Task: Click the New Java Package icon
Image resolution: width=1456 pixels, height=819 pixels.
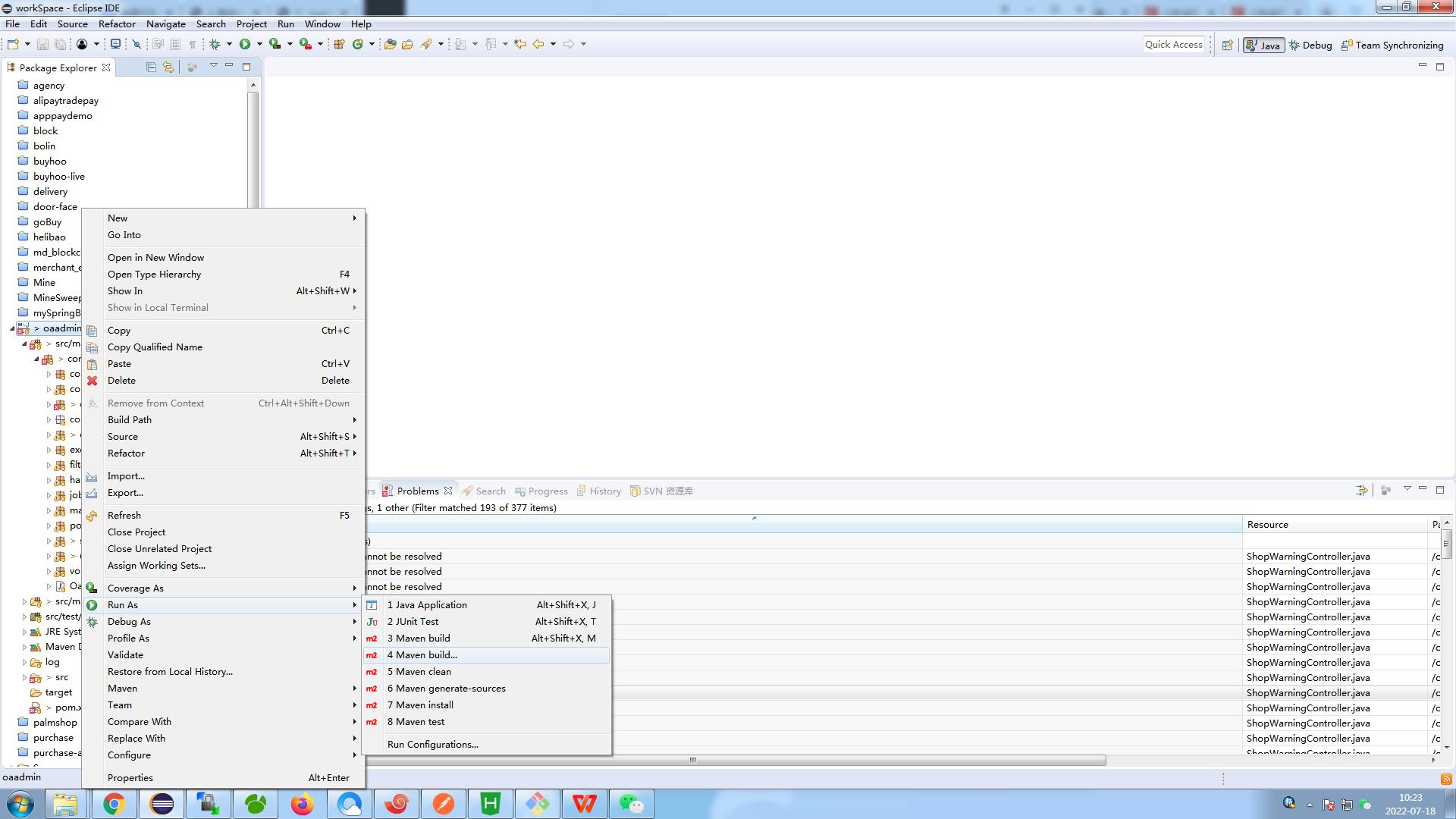Action: coord(339,44)
